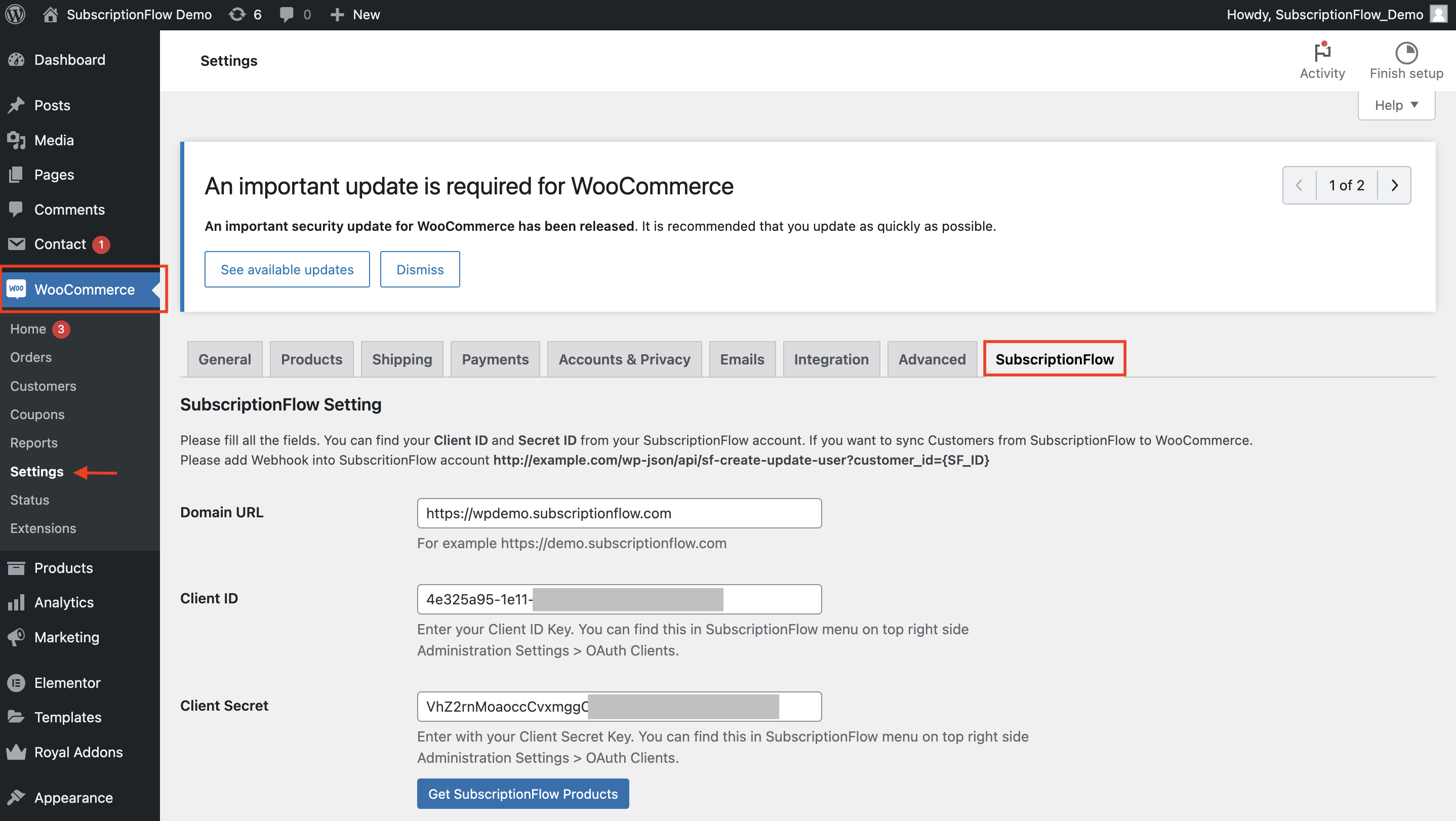Focus the Domain URL input field
Image resolution: width=1456 pixels, height=821 pixels.
(620, 513)
